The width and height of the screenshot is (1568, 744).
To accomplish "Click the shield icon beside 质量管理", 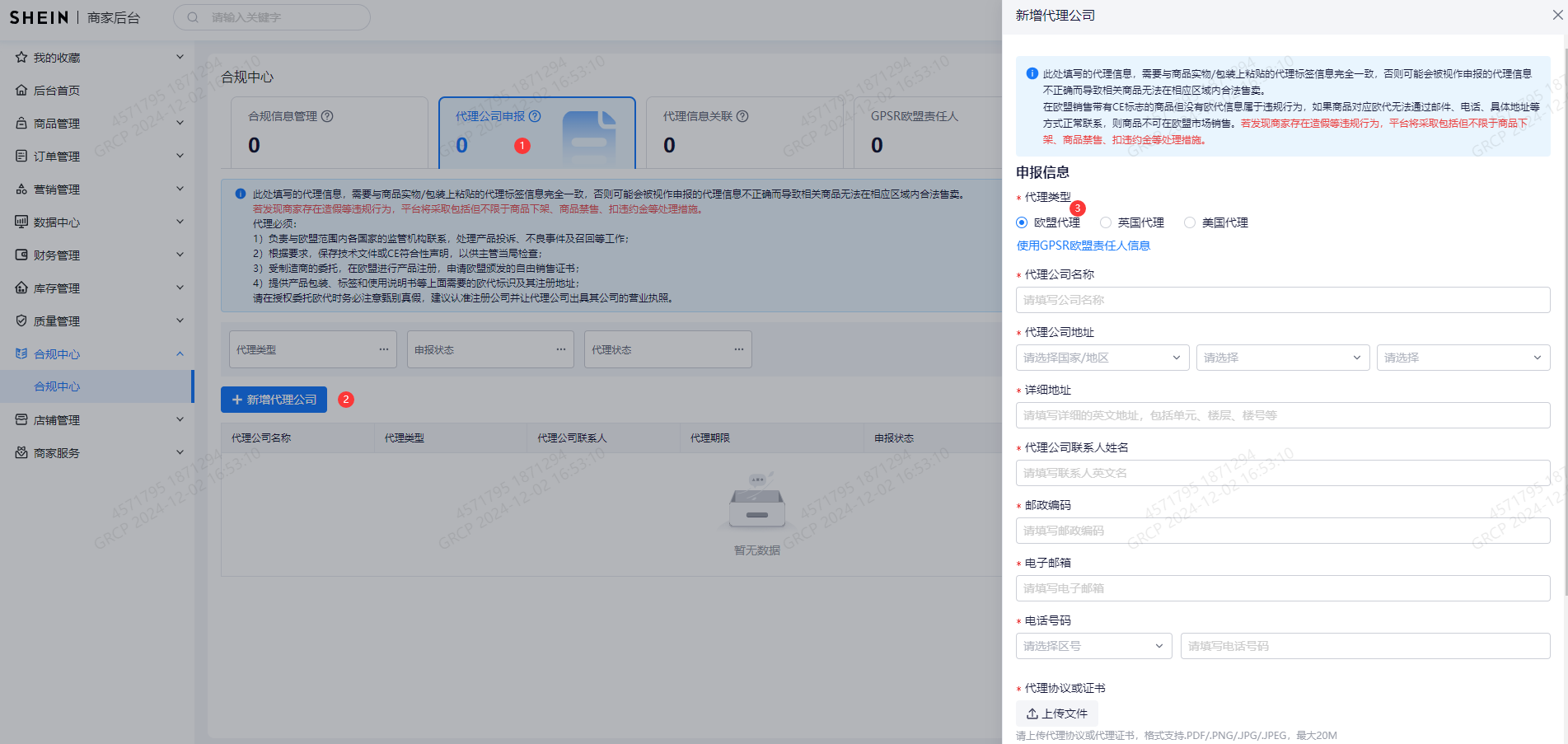I will coord(21,321).
